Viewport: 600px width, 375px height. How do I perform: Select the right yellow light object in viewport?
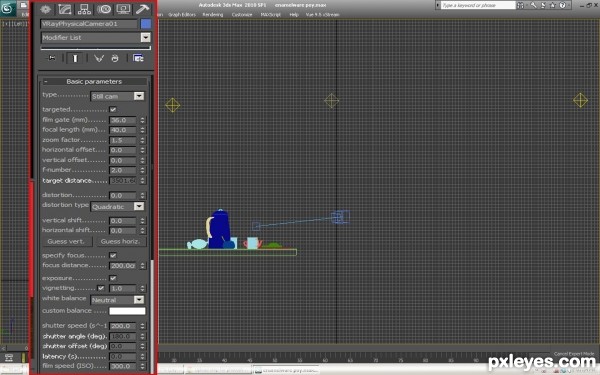click(580, 101)
